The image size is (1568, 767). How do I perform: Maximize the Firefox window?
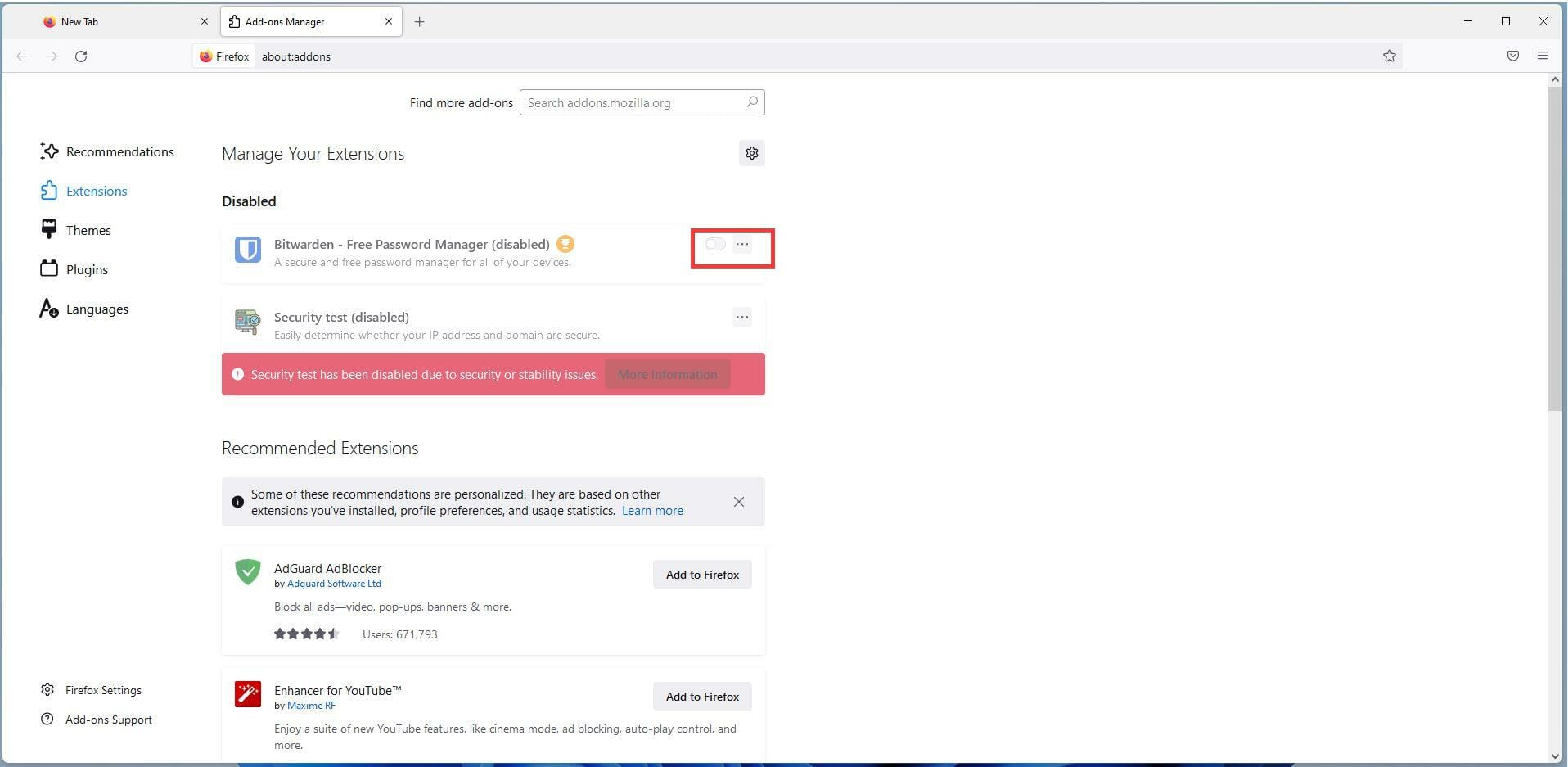click(1506, 21)
